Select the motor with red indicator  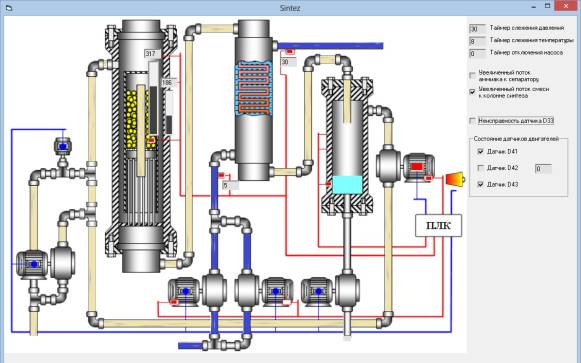tap(418, 168)
